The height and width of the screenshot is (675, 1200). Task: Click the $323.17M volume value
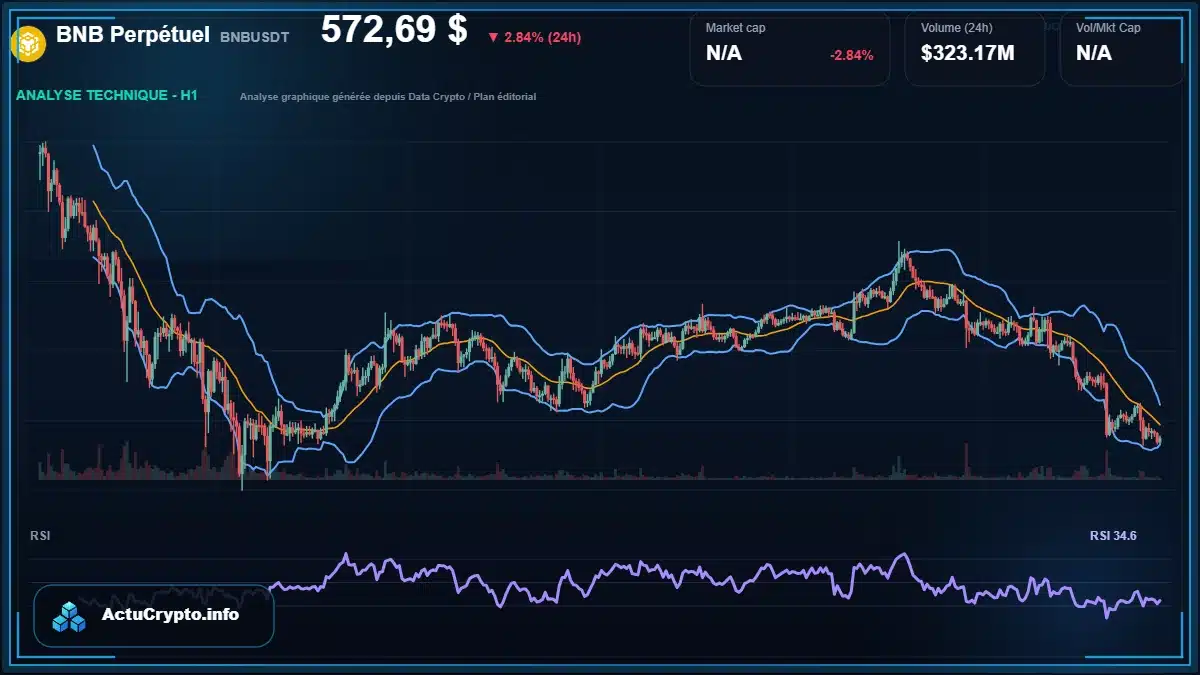pyautogui.click(x=968, y=53)
